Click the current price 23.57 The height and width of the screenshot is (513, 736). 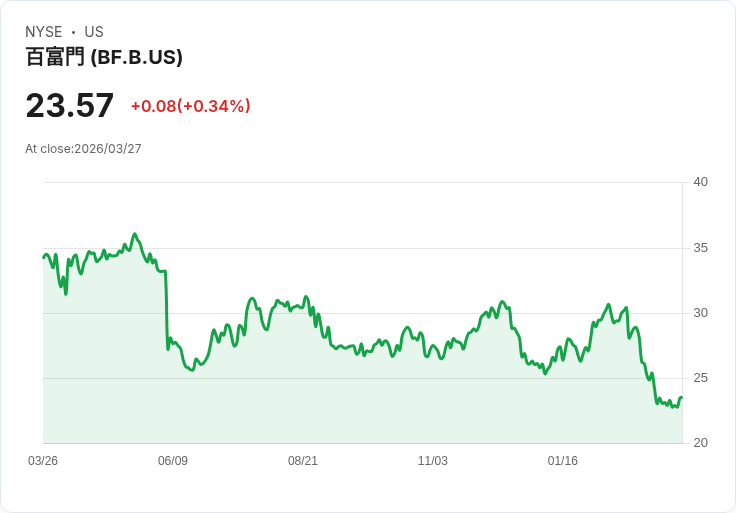click(70, 106)
